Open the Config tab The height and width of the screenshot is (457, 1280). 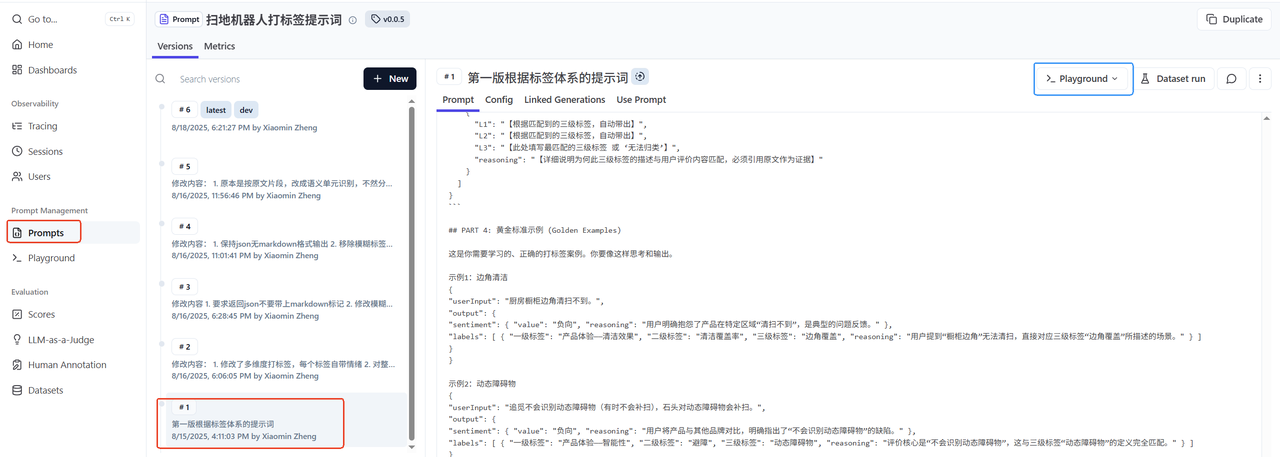tap(499, 100)
